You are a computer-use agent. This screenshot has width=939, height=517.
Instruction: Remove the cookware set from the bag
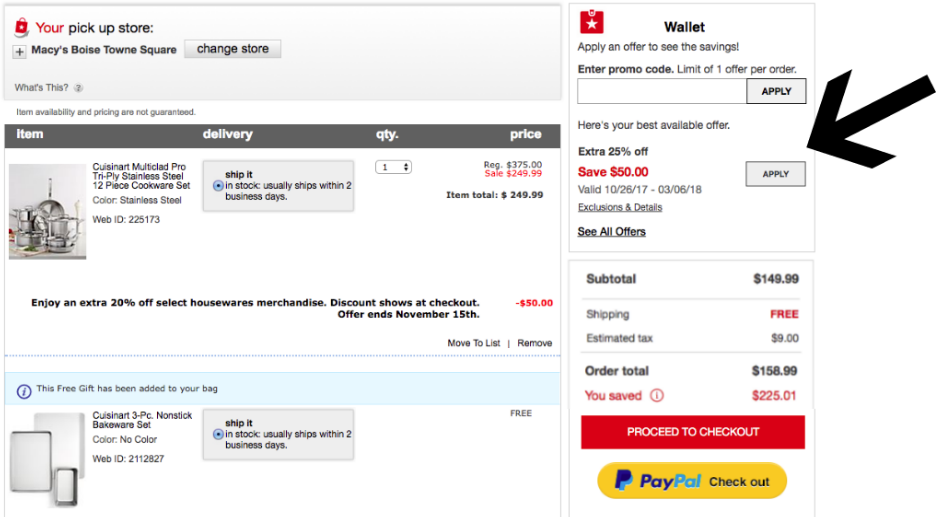534,343
